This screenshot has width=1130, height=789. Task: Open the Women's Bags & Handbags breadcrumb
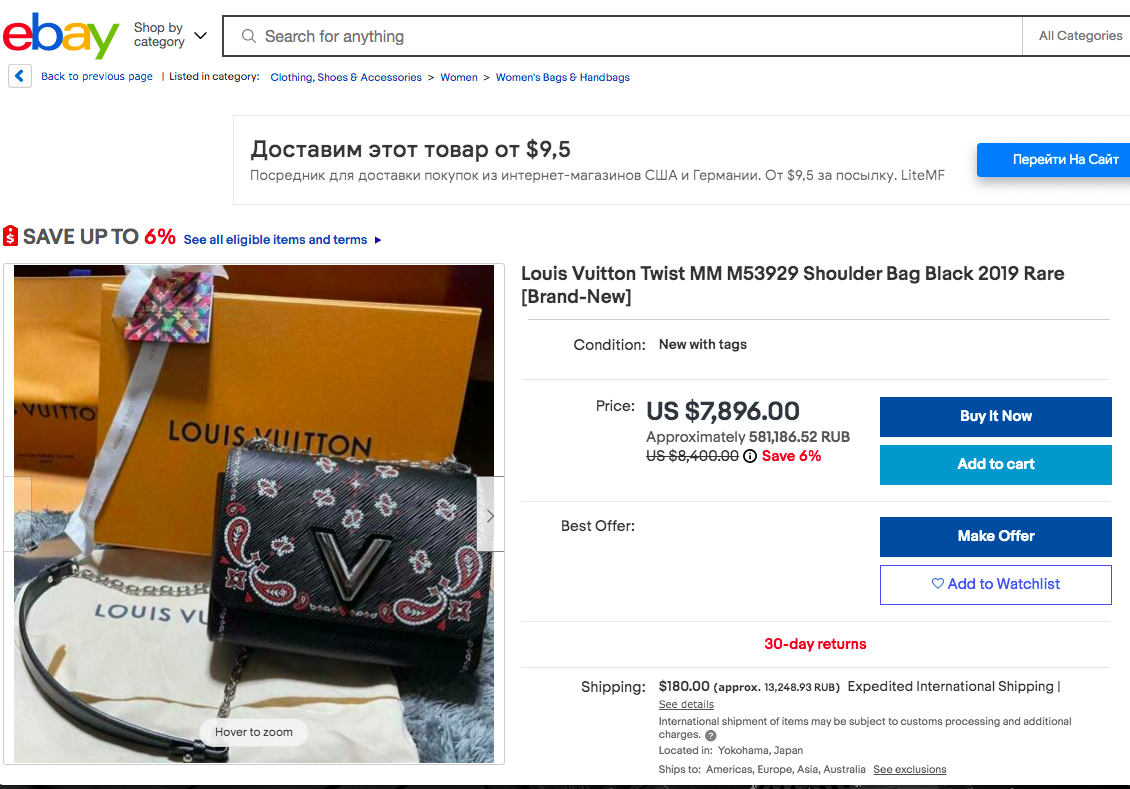pos(563,77)
